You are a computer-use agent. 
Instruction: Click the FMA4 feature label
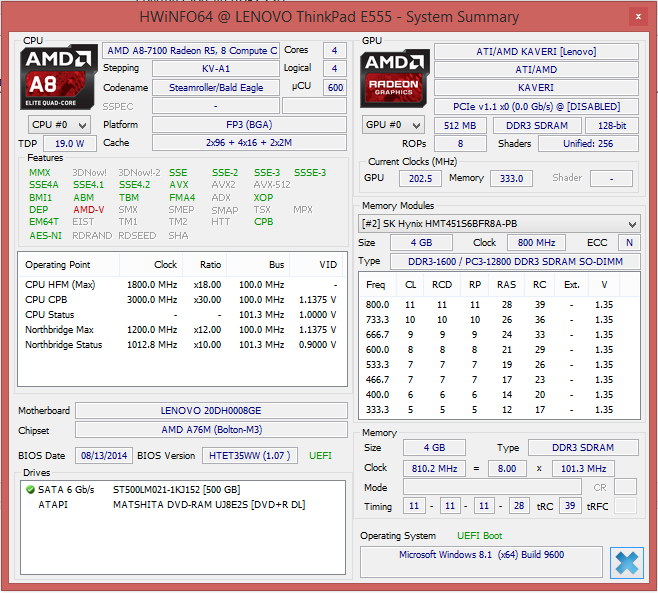point(182,197)
